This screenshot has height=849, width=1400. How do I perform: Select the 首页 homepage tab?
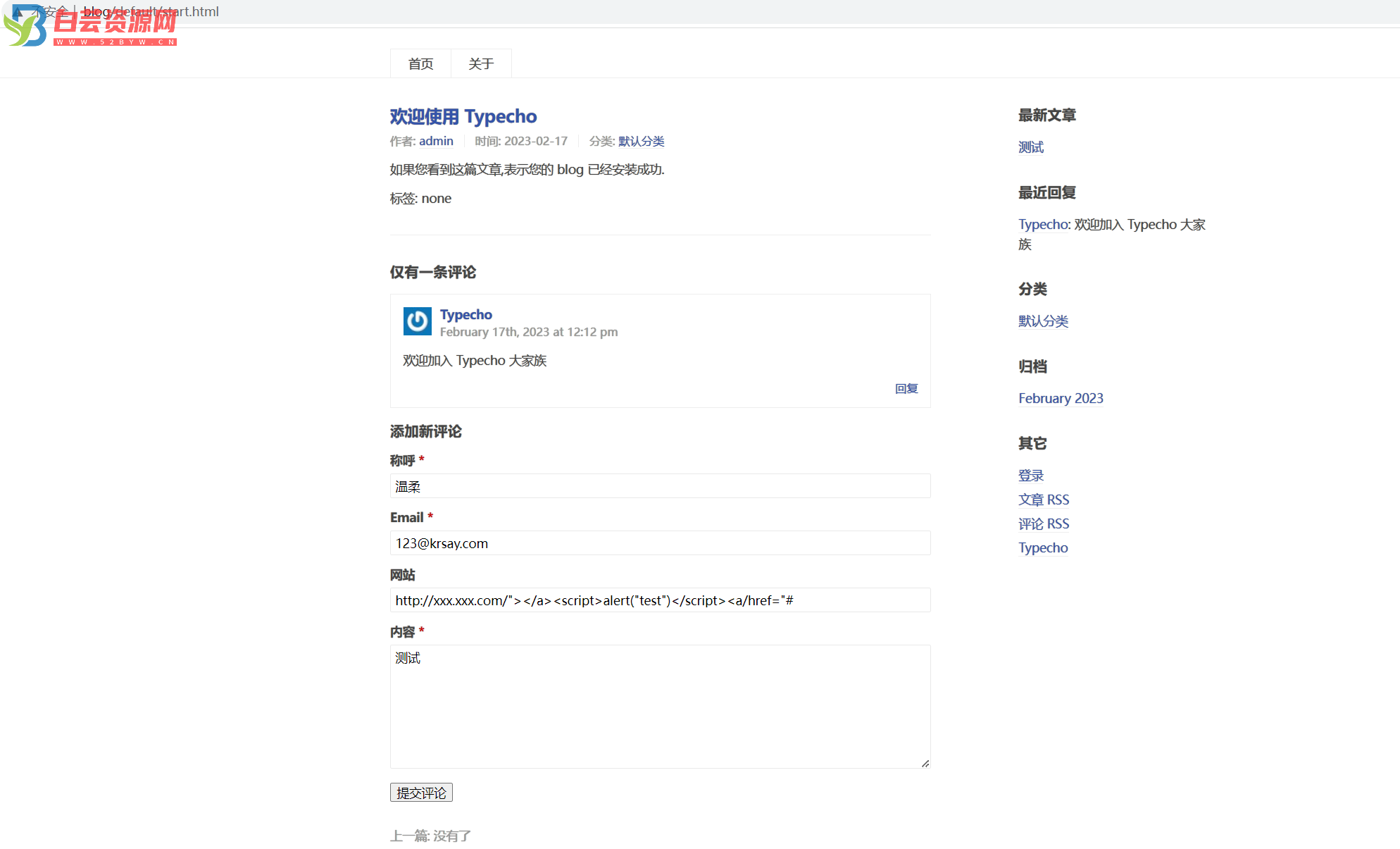tap(420, 62)
